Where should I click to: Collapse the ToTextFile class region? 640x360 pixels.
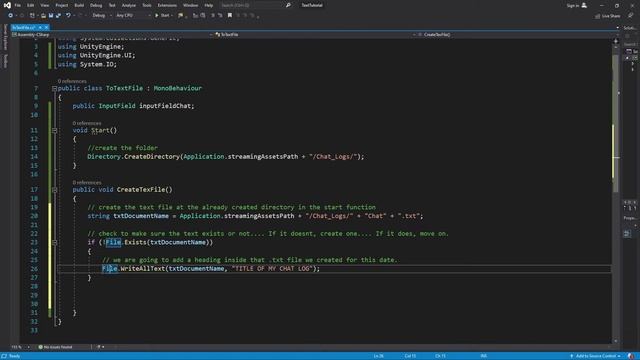[x=54, y=88]
